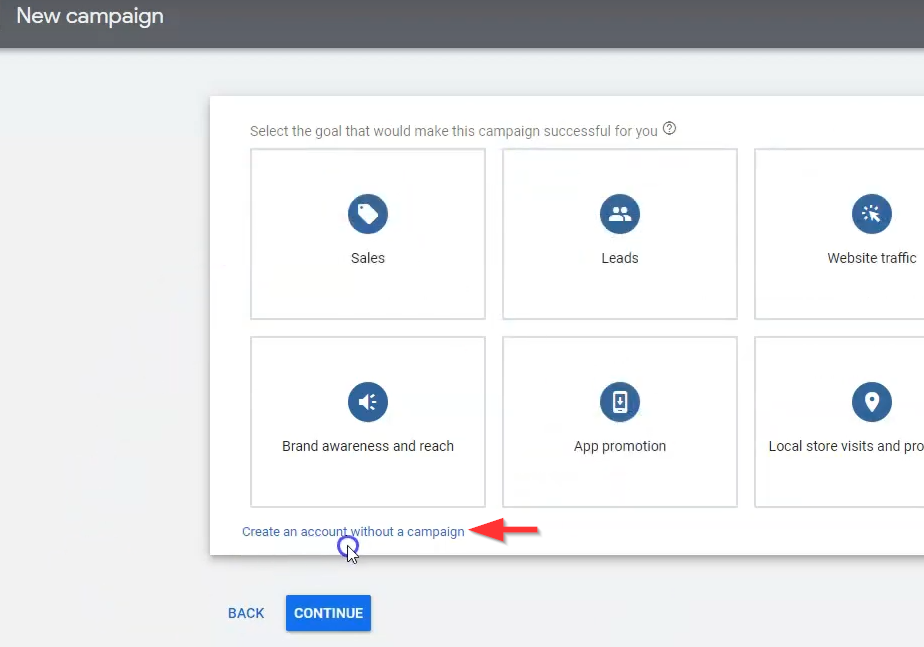
Task: Click the New campaign header title
Action: pos(90,16)
